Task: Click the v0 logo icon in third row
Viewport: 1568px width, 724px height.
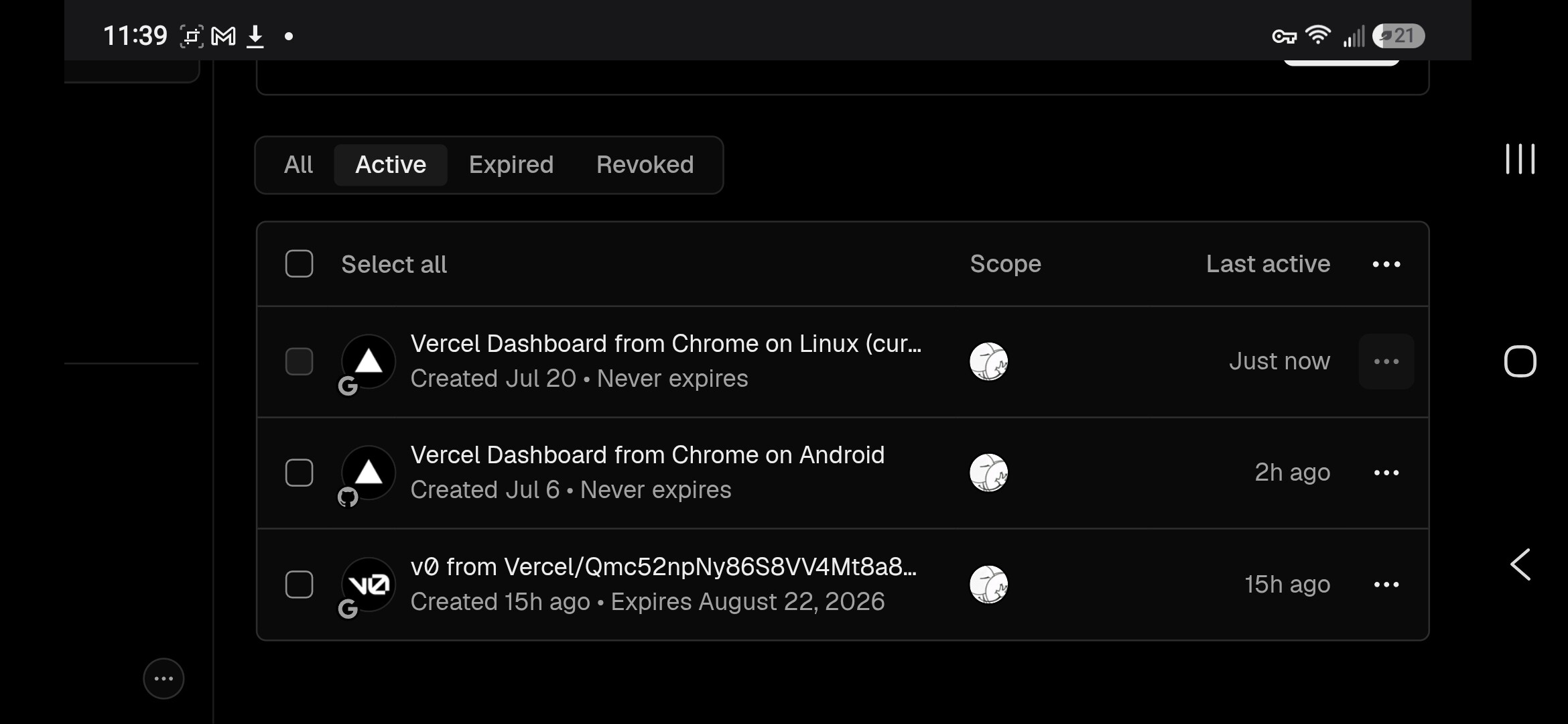Action: (x=369, y=585)
